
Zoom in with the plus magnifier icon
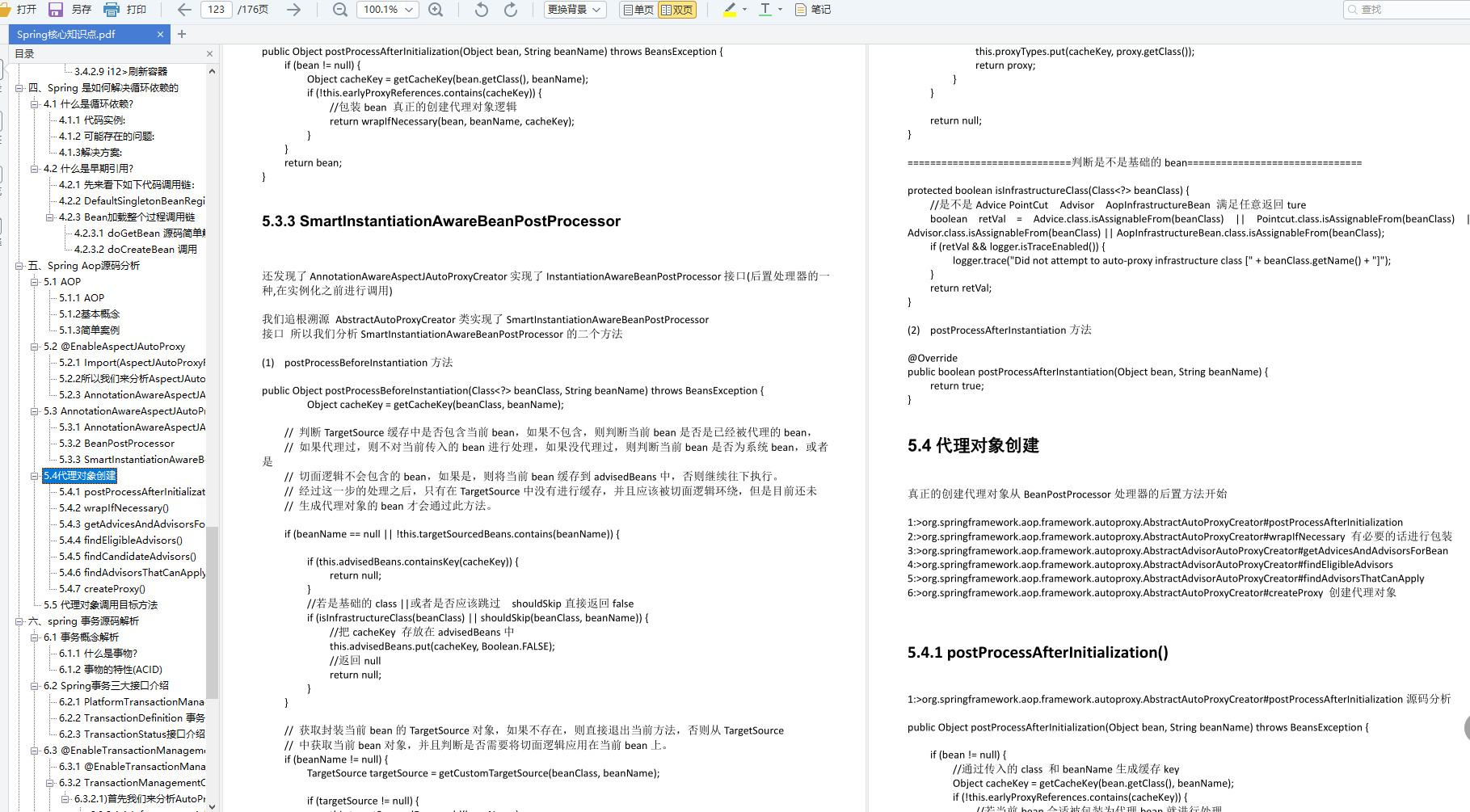[436, 10]
